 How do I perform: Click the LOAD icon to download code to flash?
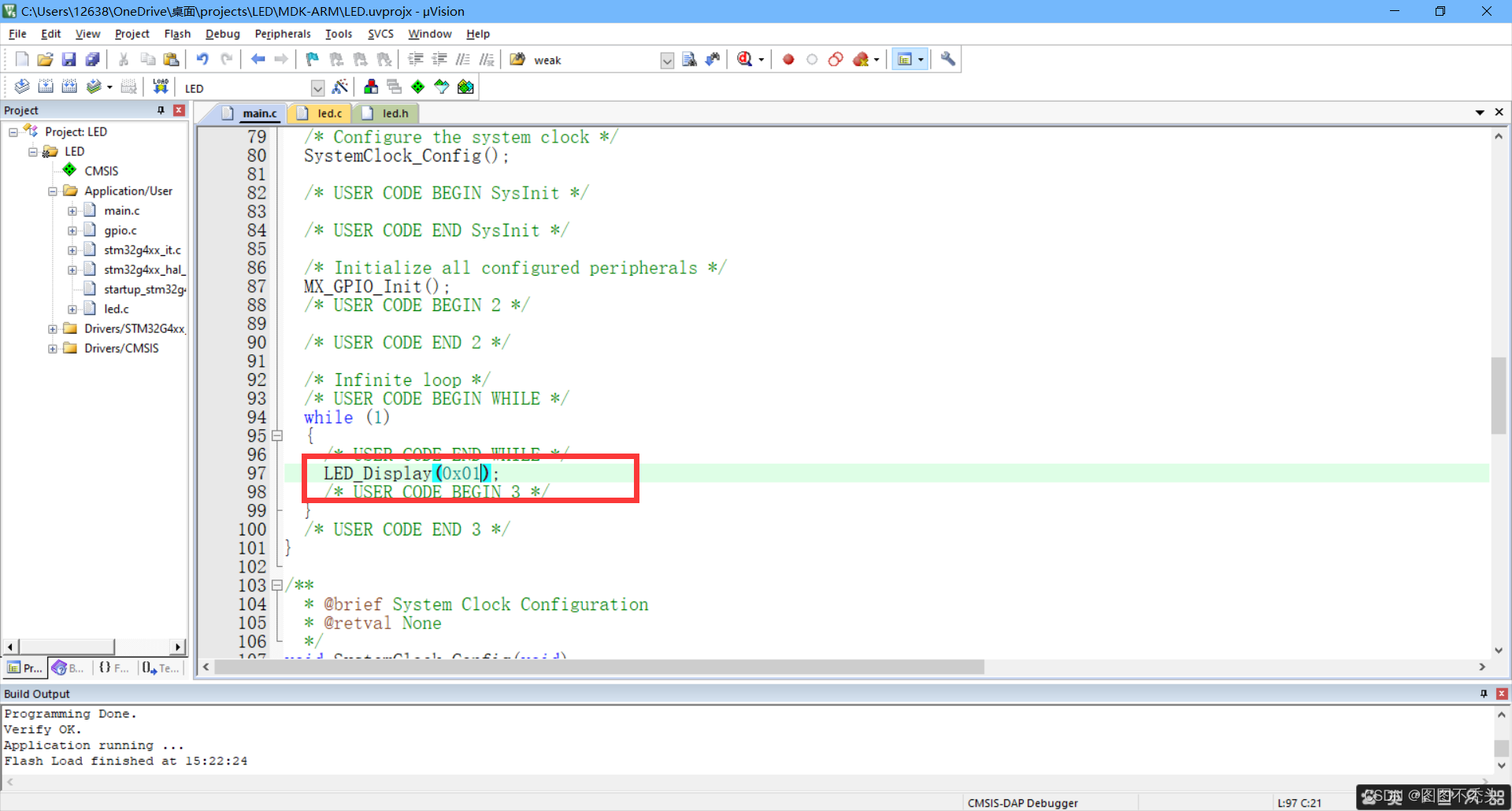pos(160,86)
